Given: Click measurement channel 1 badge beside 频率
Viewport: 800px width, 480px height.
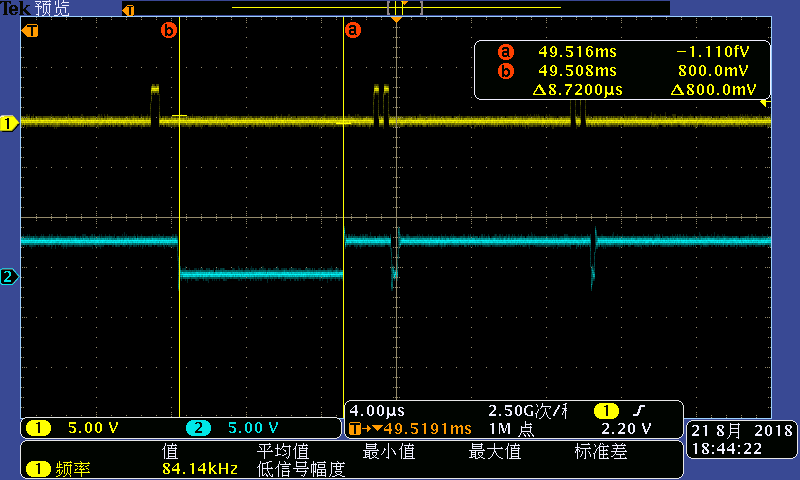Looking at the screenshot, I should click(38, 469).
